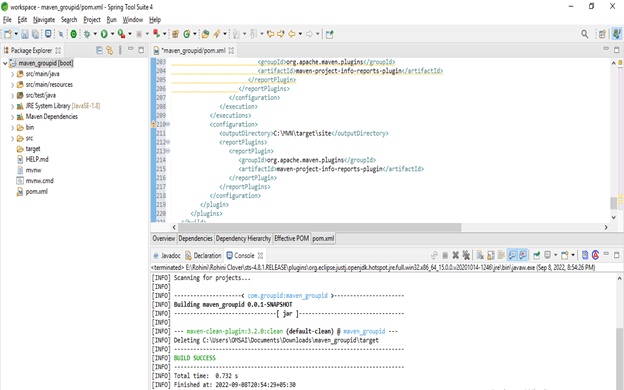This screenshot has height=390, width=624.
Task: Expand the src/main/resources folder
Action: (x=12, y=85)
